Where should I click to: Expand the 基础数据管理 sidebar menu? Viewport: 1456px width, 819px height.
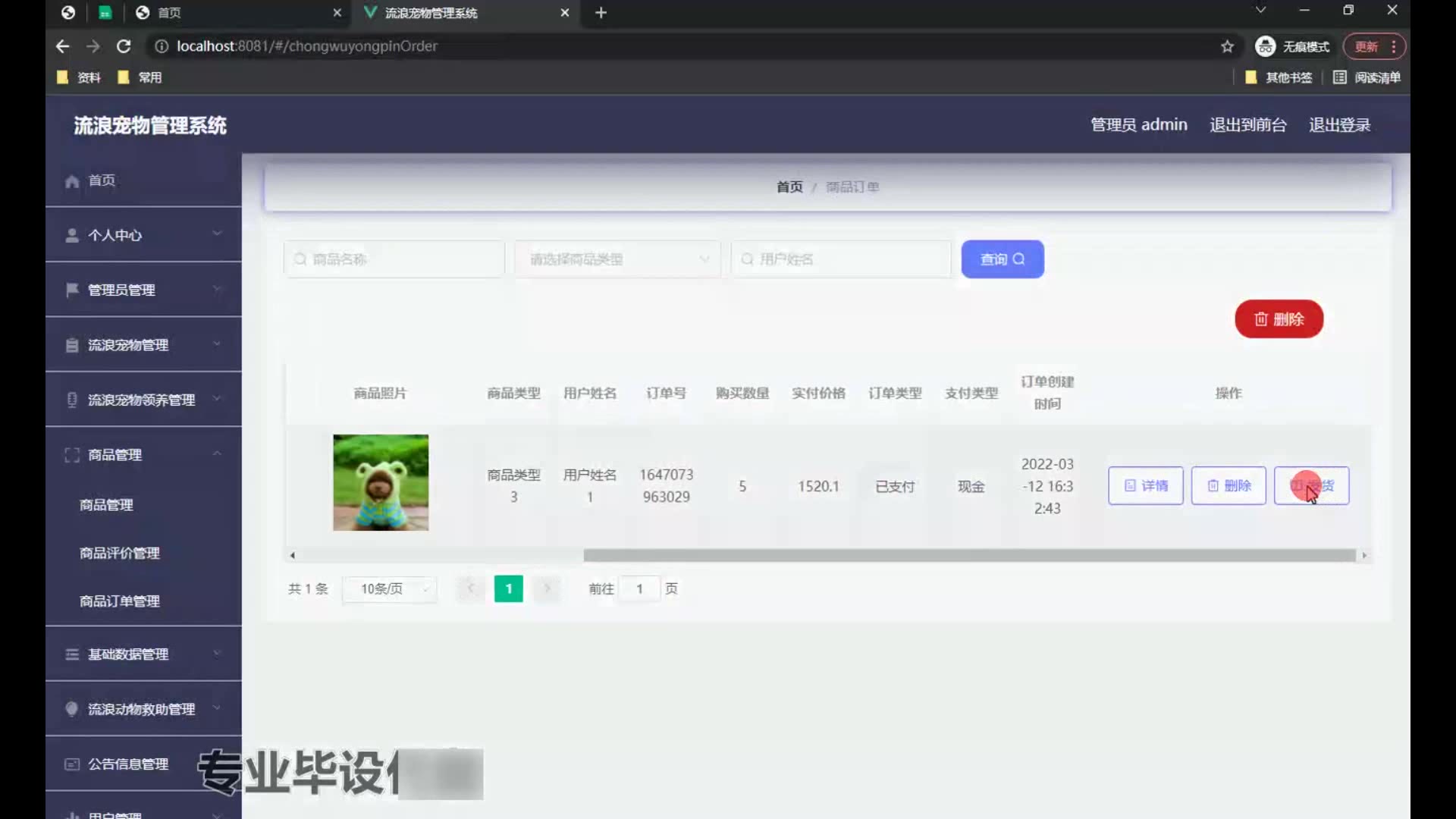[143, 654]
